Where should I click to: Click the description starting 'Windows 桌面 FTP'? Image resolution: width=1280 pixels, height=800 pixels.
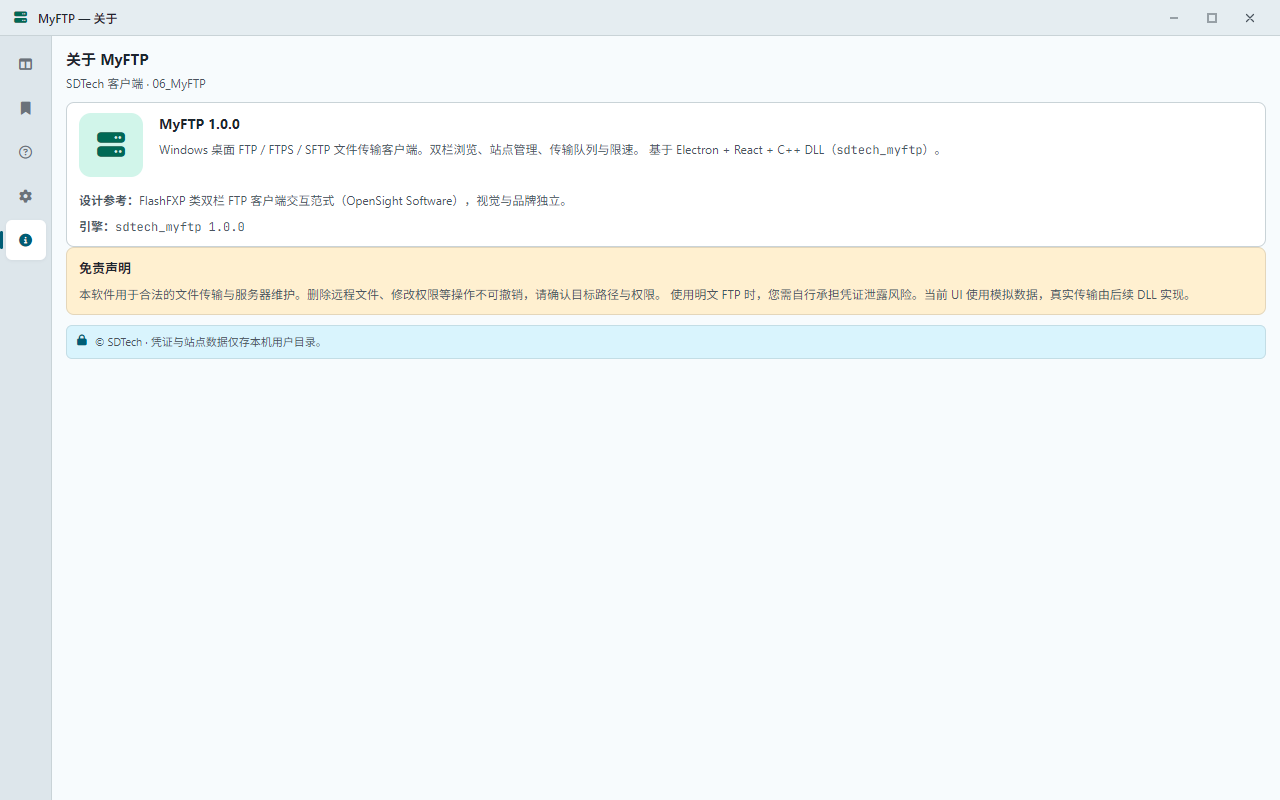[551, 150]
